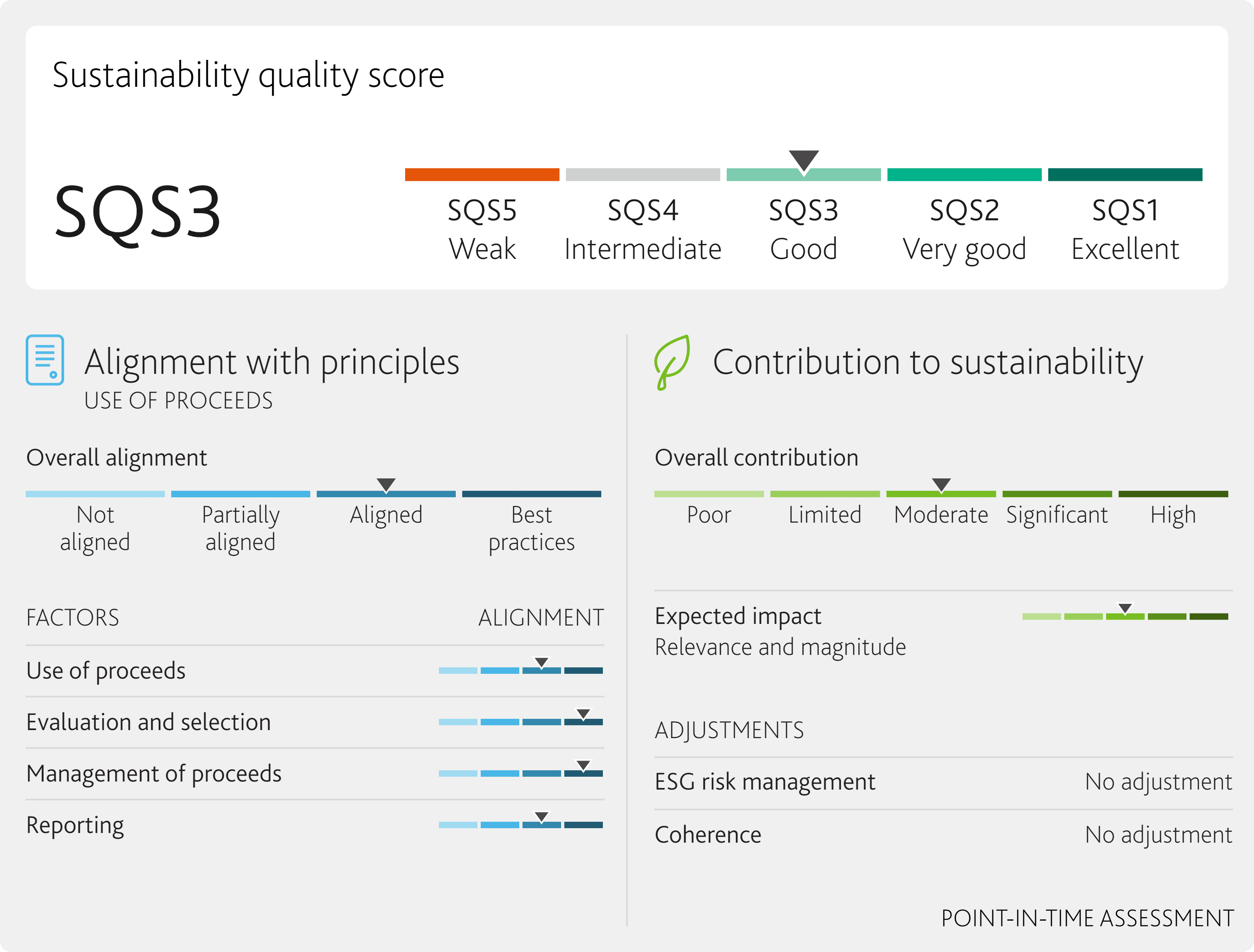Click the SQS3 score marker triangle
This screenshot has width=1254, height=952.
[x=803, y=162]
